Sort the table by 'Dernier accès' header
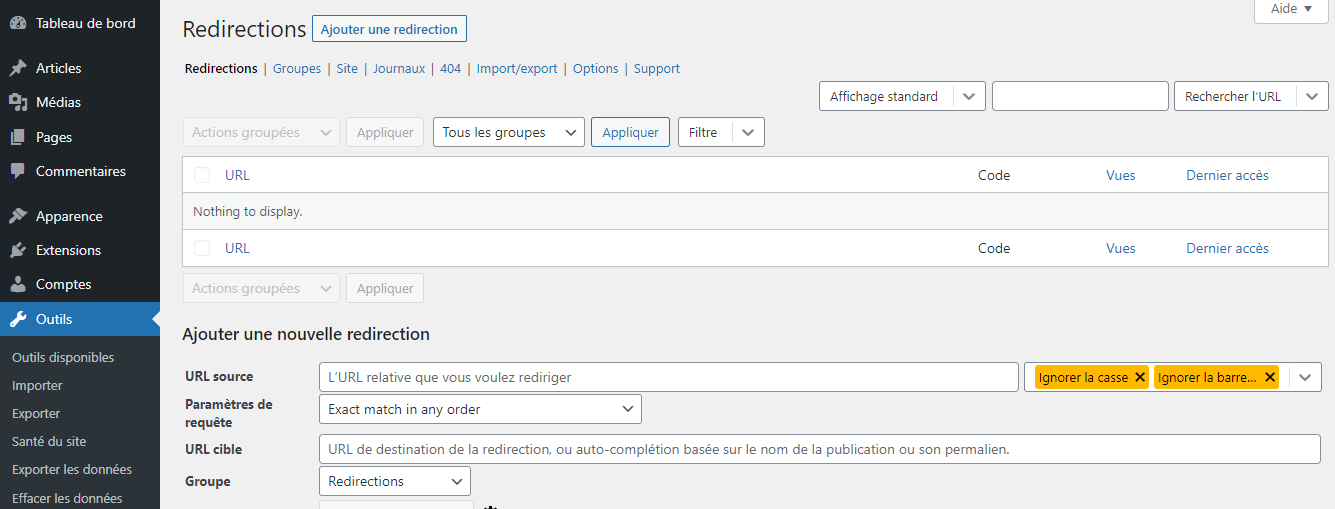This screenshot has height=509, width=1335. pyautogui.click(x=1227, y=175)
